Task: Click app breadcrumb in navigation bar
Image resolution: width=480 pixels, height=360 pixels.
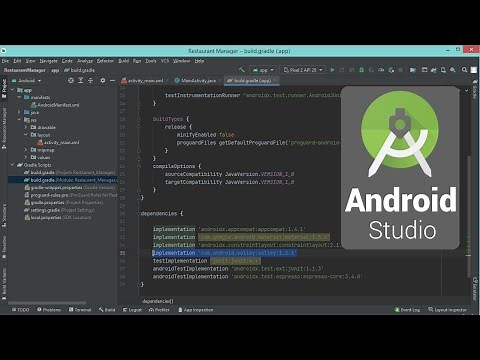Action: [x=55, y=70]
